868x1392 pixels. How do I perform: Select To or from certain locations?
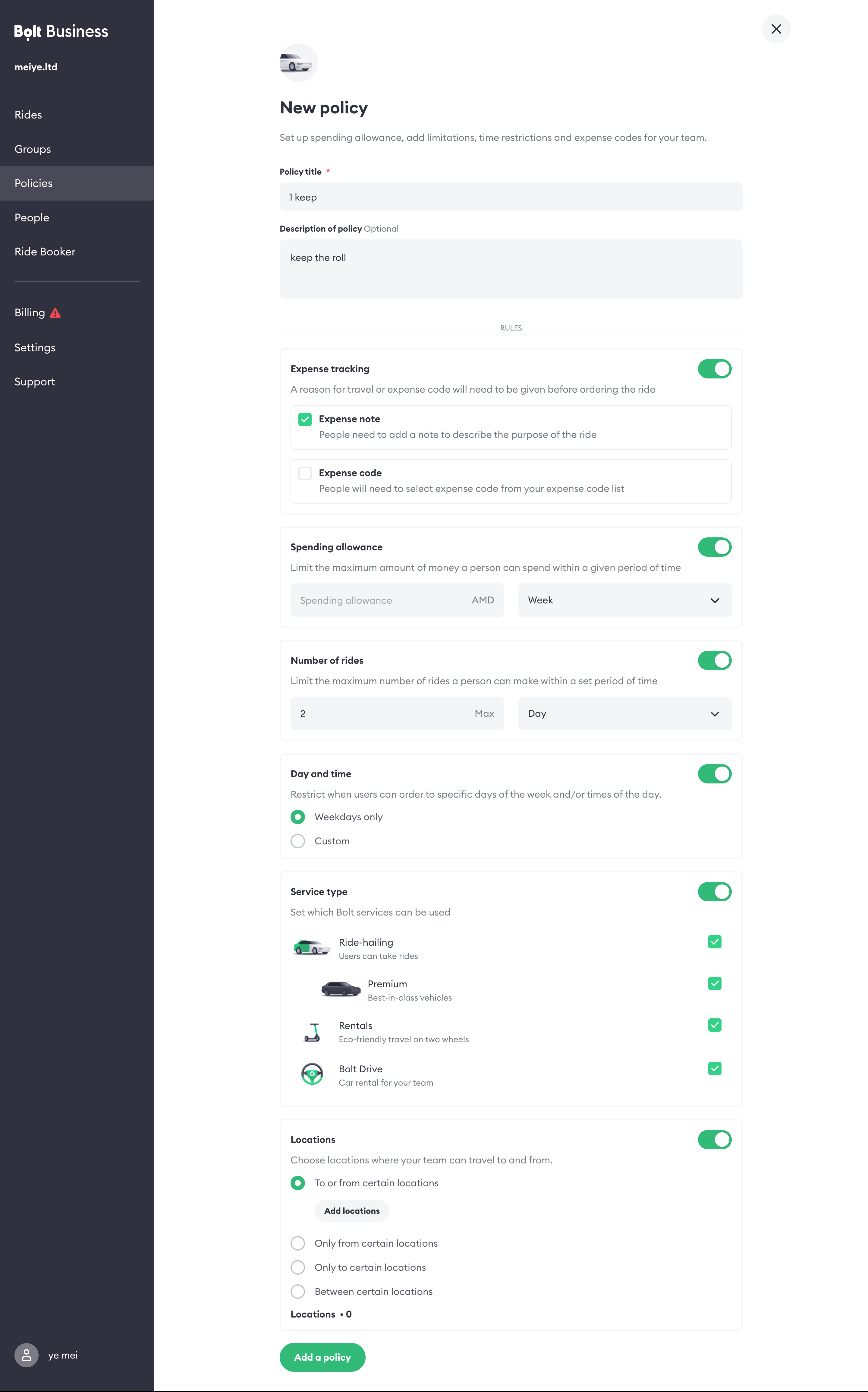click(x=297, y=1183)
